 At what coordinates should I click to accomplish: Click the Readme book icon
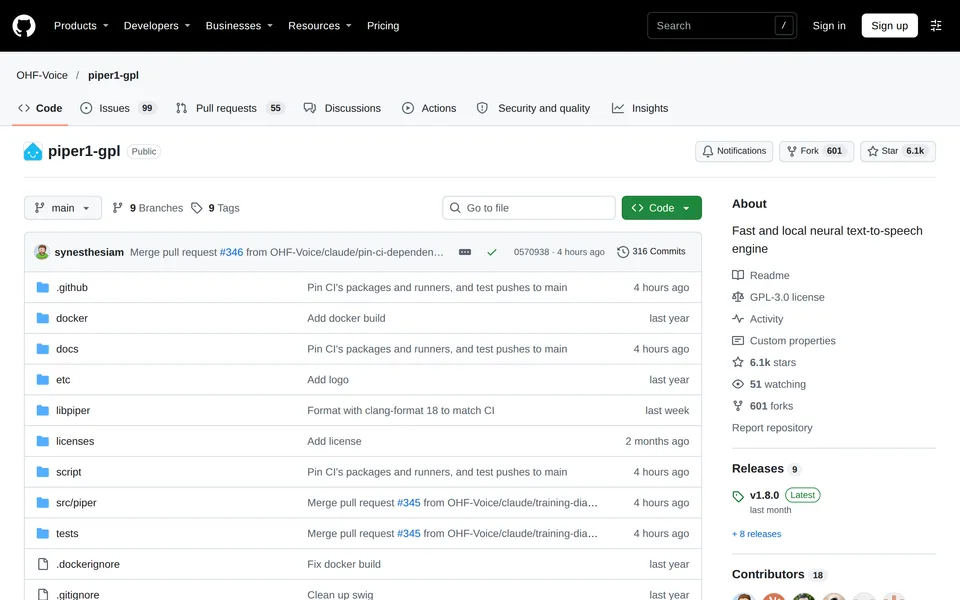pos(738,276)
